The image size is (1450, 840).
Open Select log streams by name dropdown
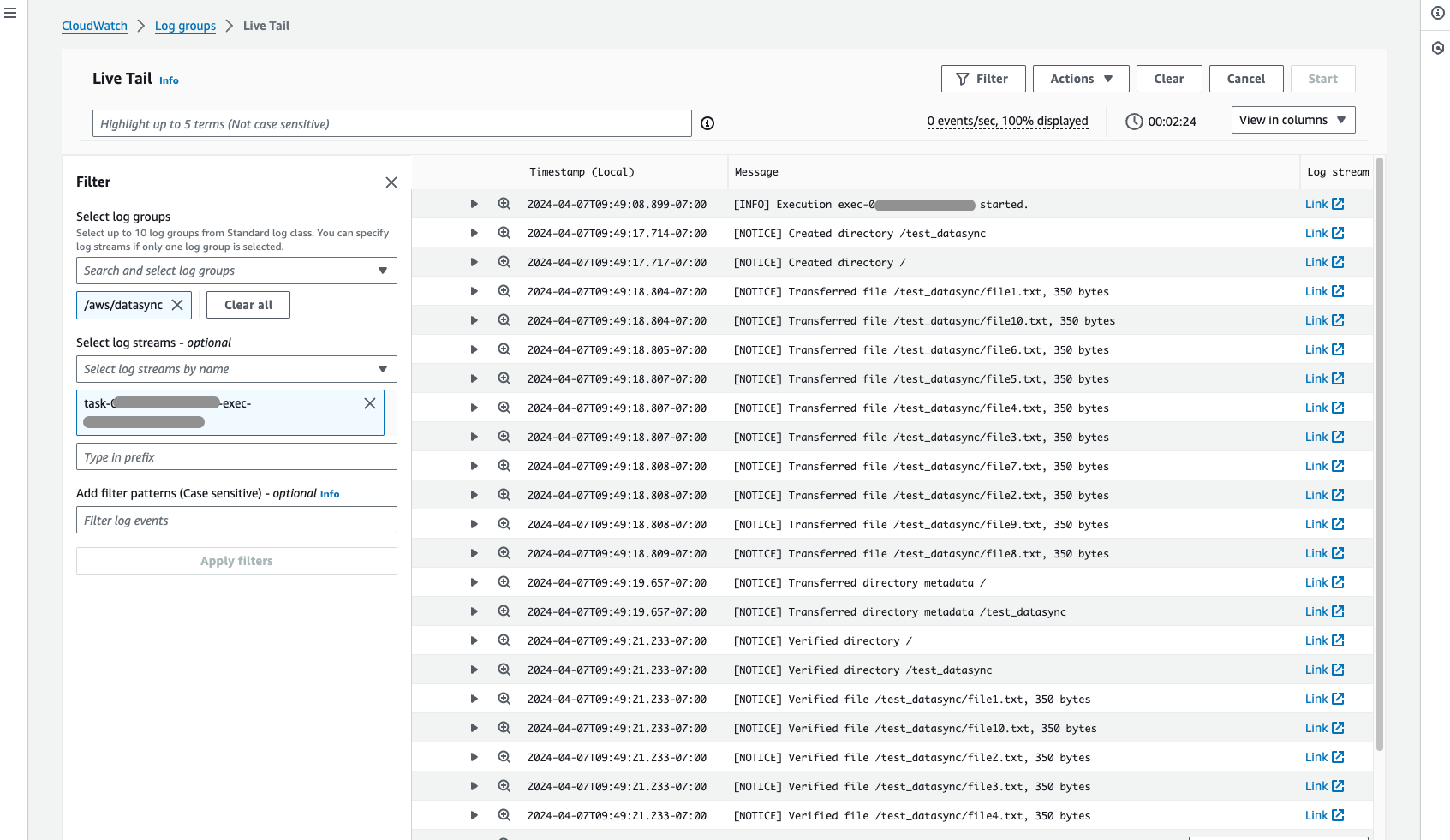pos(236,369)
